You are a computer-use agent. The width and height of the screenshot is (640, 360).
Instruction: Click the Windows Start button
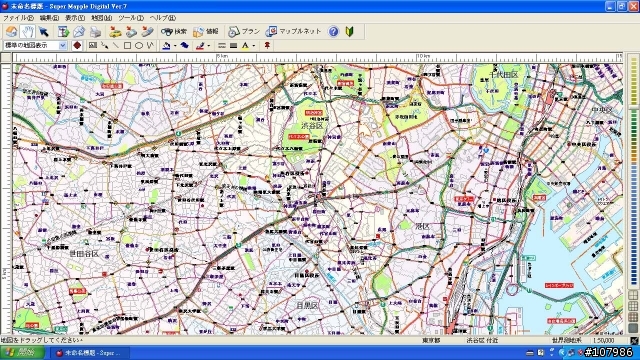[x=22, y=353]
